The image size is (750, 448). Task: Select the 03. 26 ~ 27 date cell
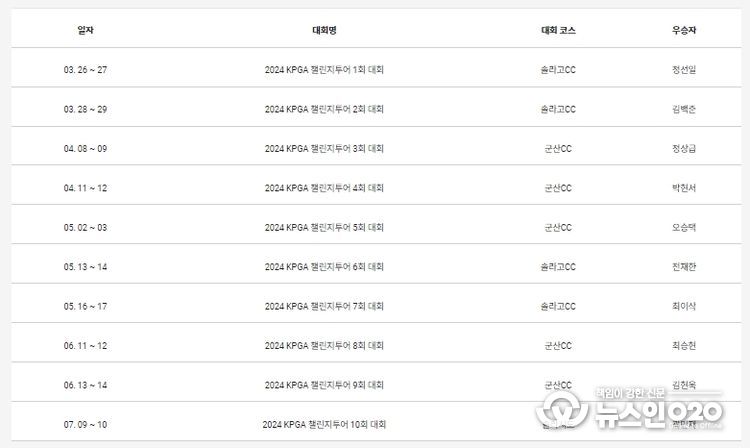(x=85, y=70)
